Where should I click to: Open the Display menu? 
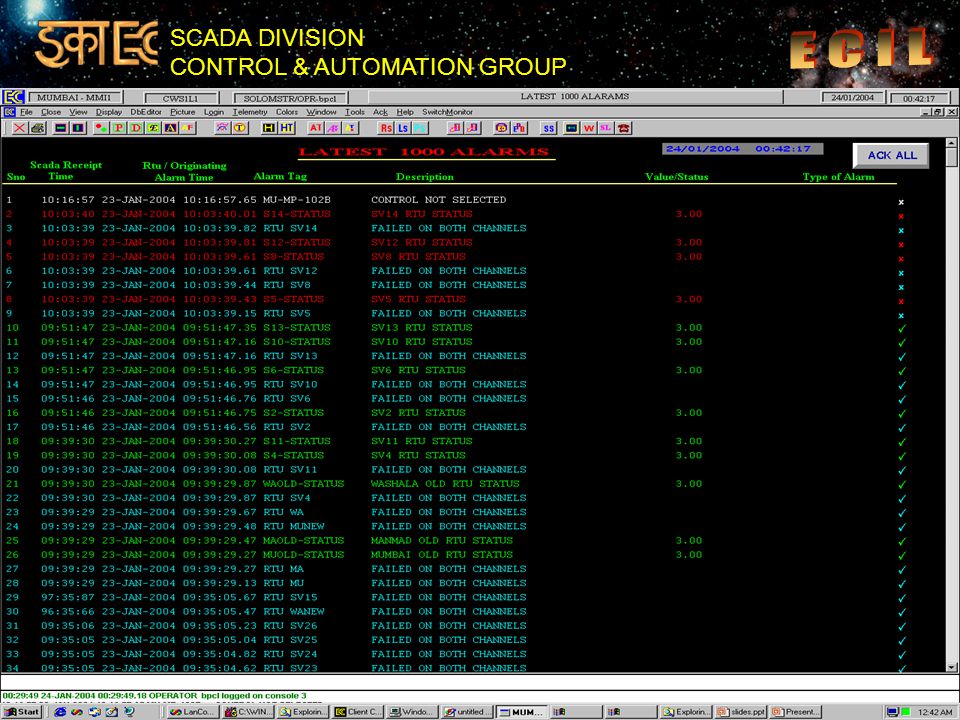(108, 112)
